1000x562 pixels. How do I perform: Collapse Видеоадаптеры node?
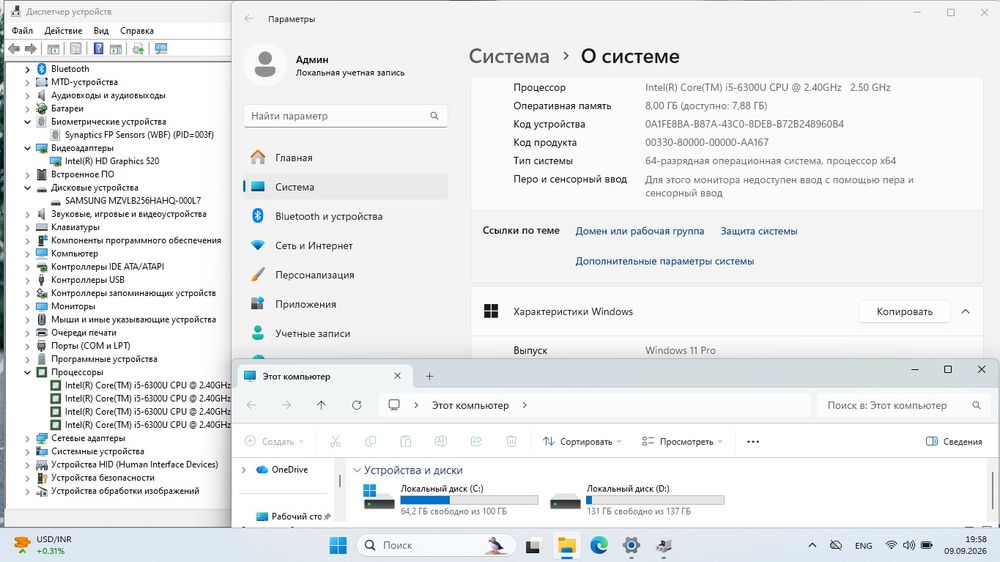(x=27, y=148)
